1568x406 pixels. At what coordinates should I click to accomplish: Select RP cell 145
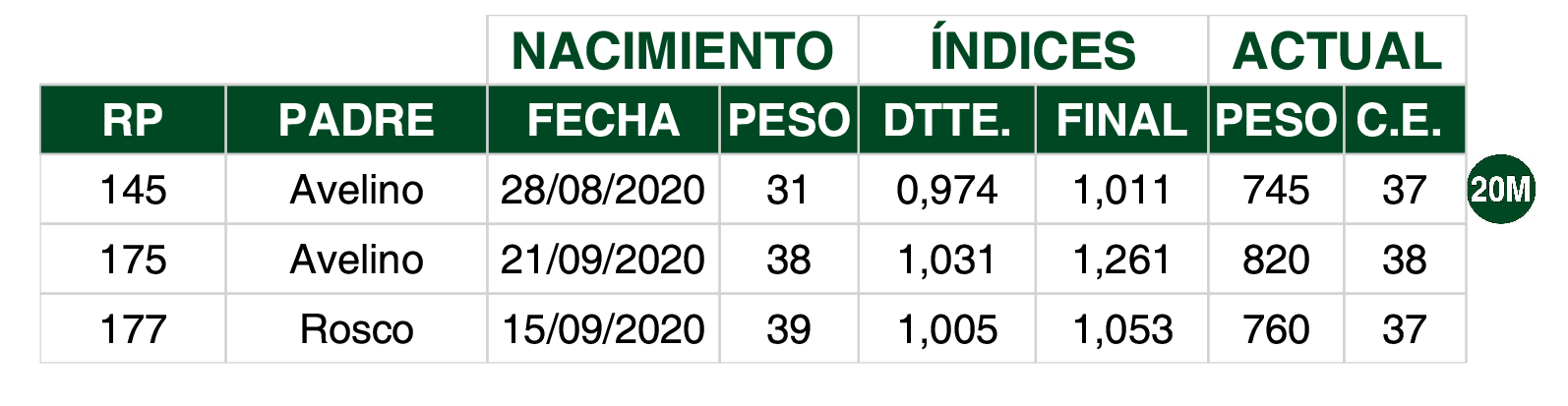tap(133, 189)
